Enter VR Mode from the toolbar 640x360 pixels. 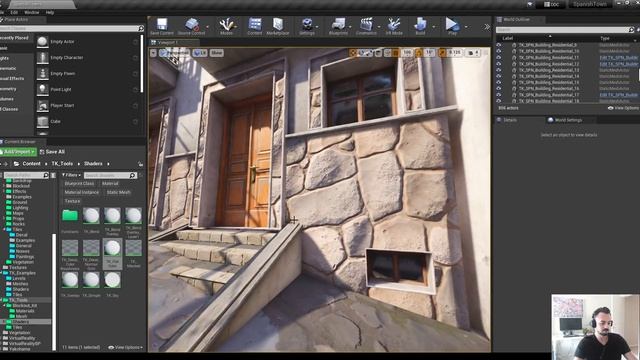pos(394,26)
